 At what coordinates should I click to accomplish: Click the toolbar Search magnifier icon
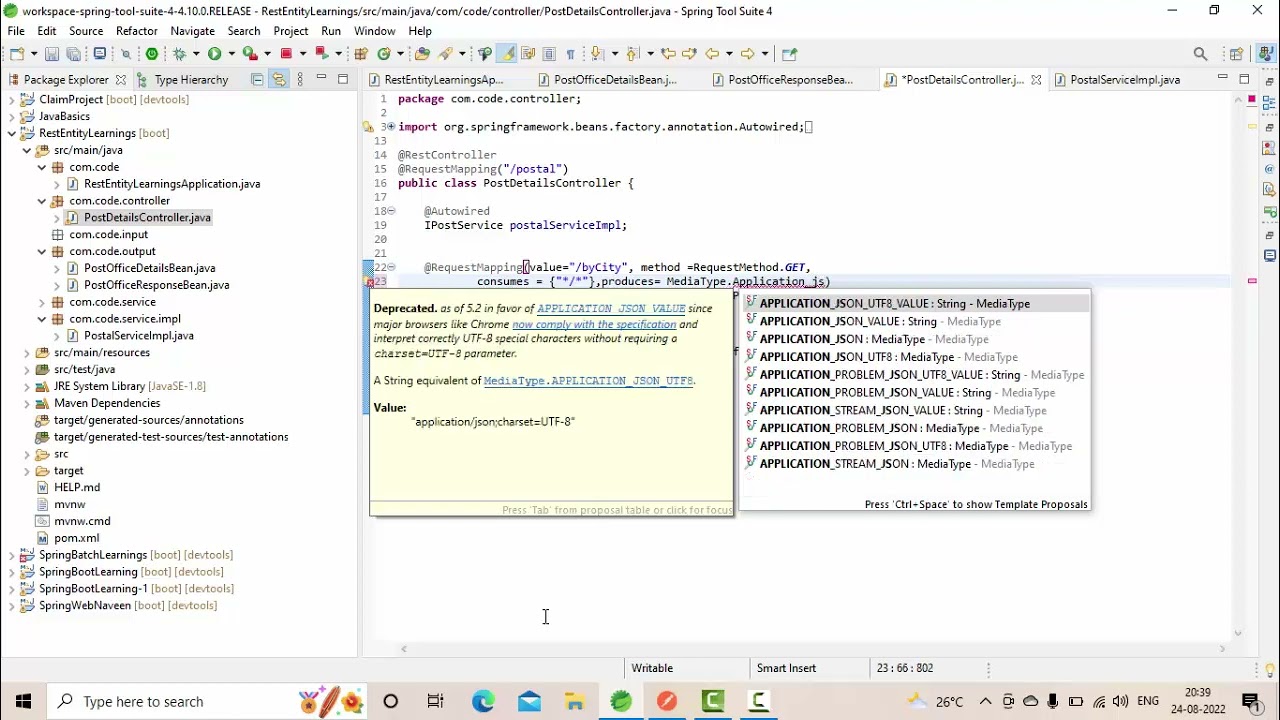[1200, 54]
